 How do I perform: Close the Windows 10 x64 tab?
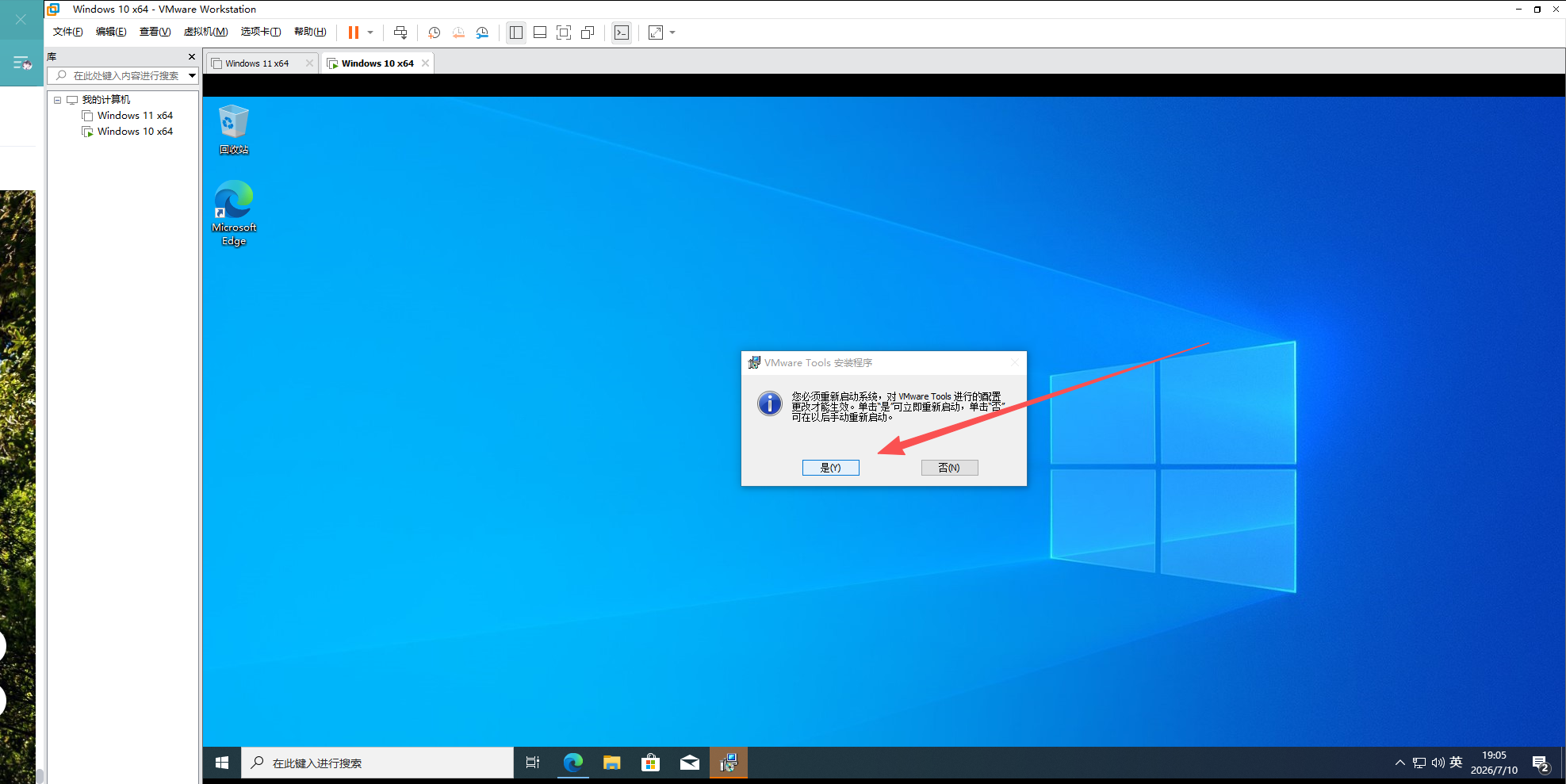tap(426, 63)
